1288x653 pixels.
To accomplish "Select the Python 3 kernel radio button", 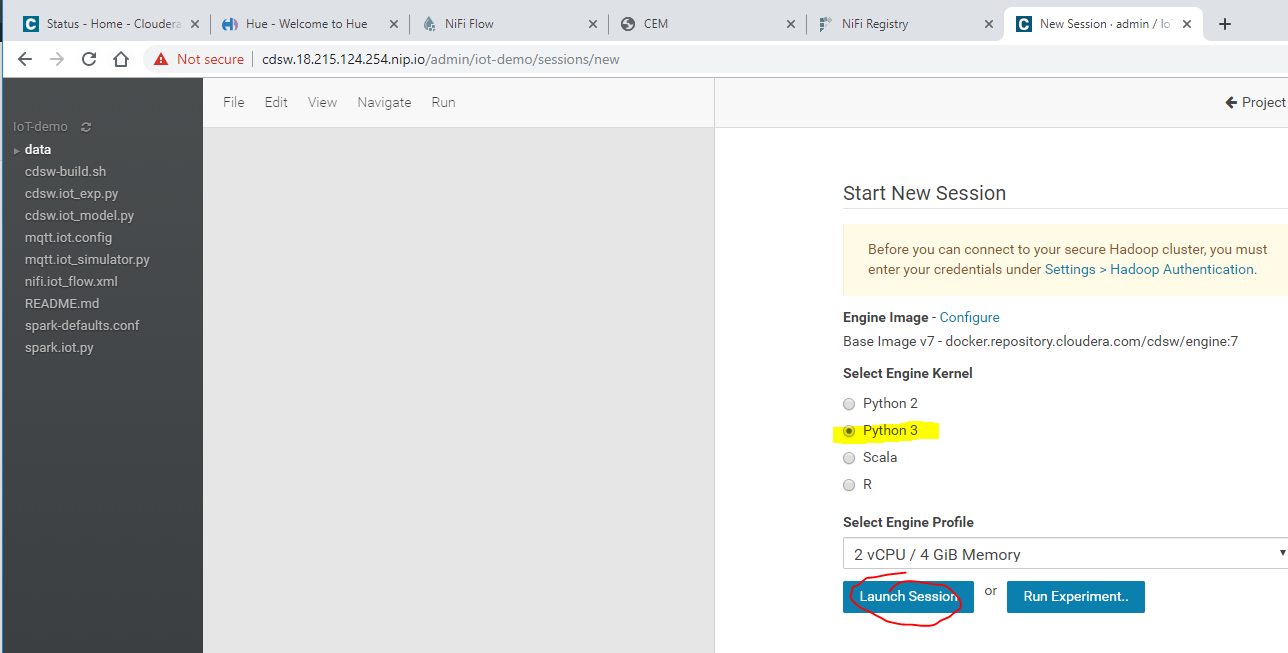I will [849, 431].
